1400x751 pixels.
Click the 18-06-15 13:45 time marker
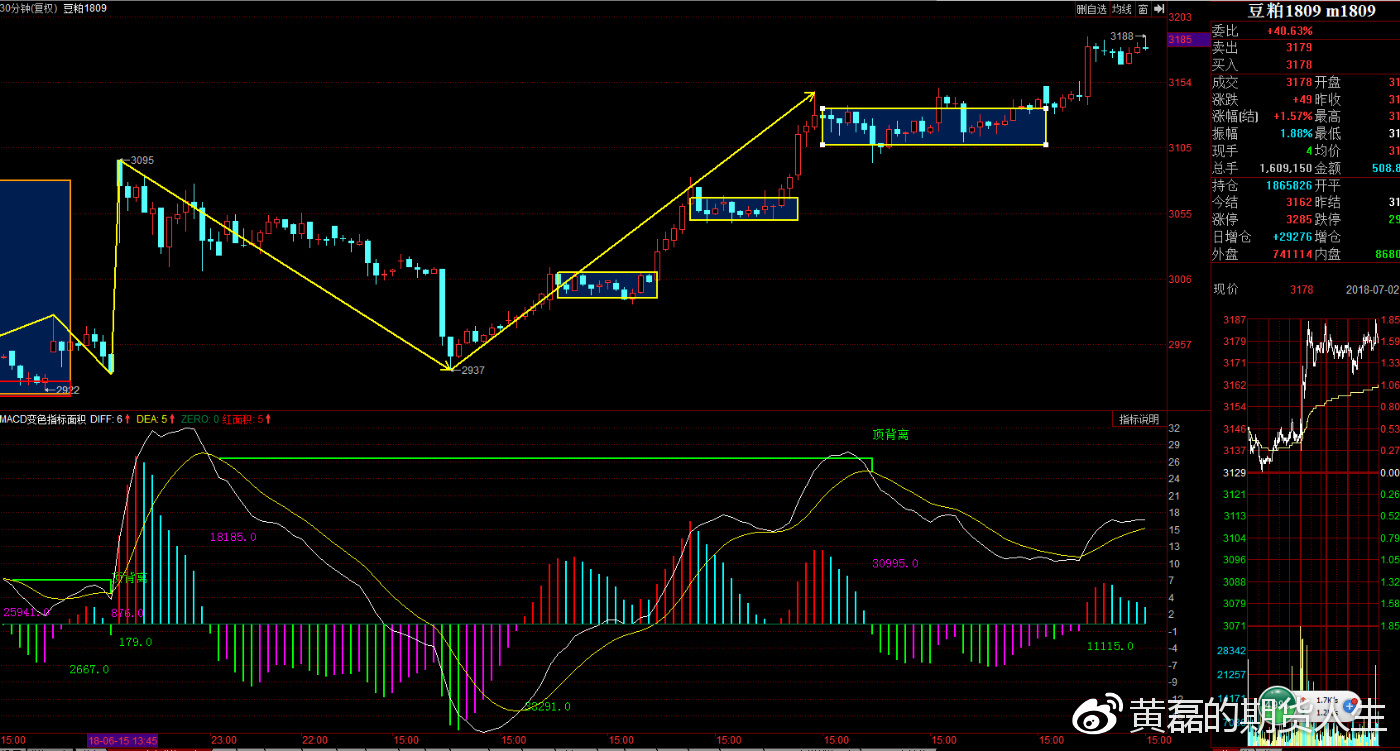pyautogui.click(x=123, y=740)
